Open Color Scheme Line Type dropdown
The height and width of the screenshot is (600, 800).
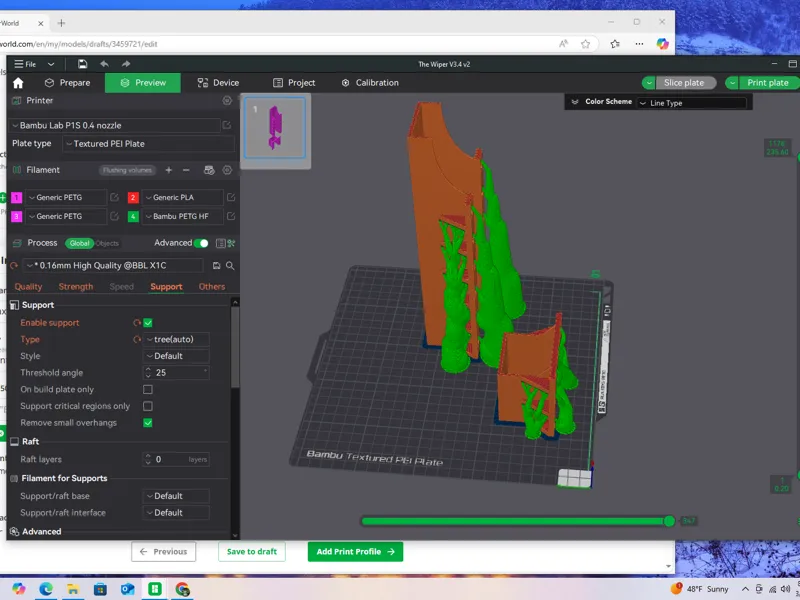(692, 103)
